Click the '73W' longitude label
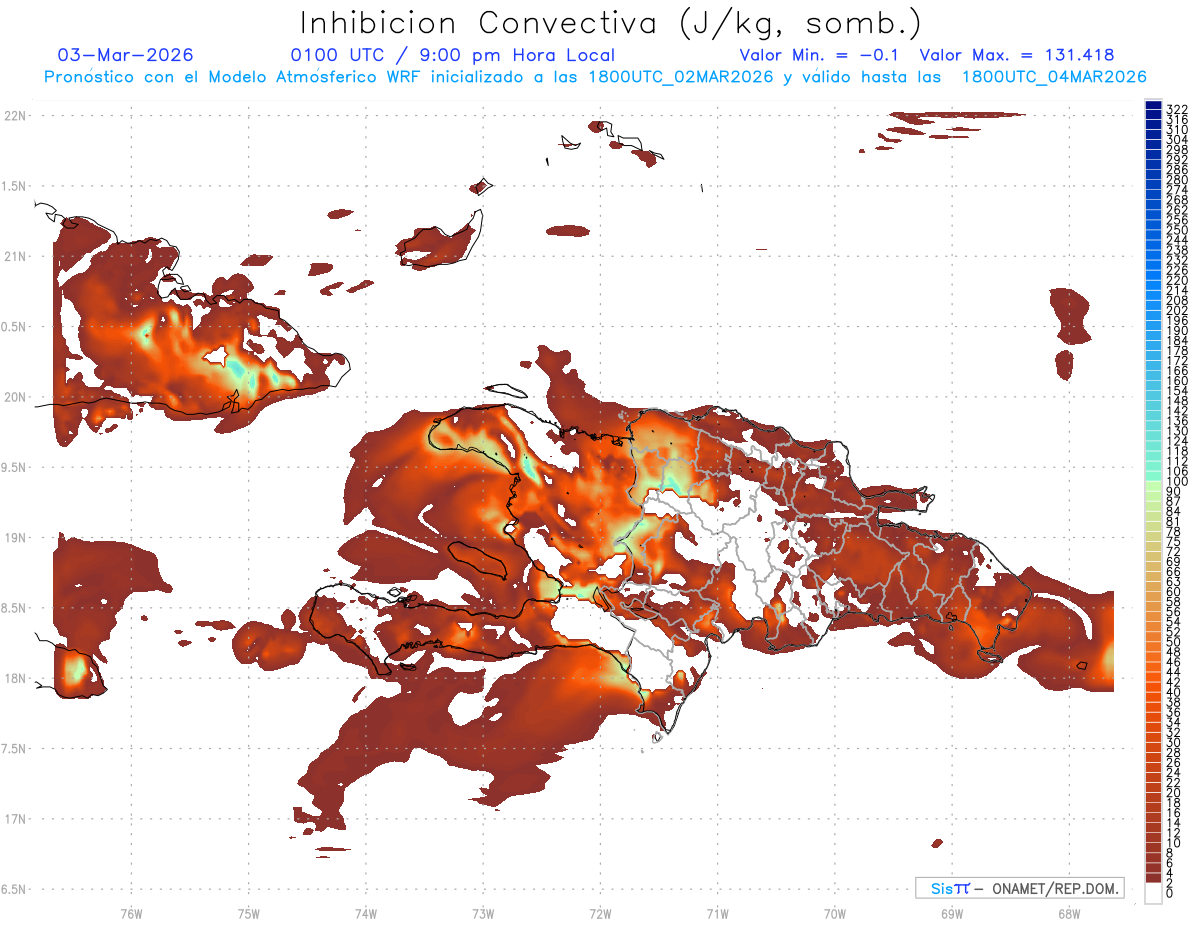Viewport: 1200px width, 927px height. (483, 913)
